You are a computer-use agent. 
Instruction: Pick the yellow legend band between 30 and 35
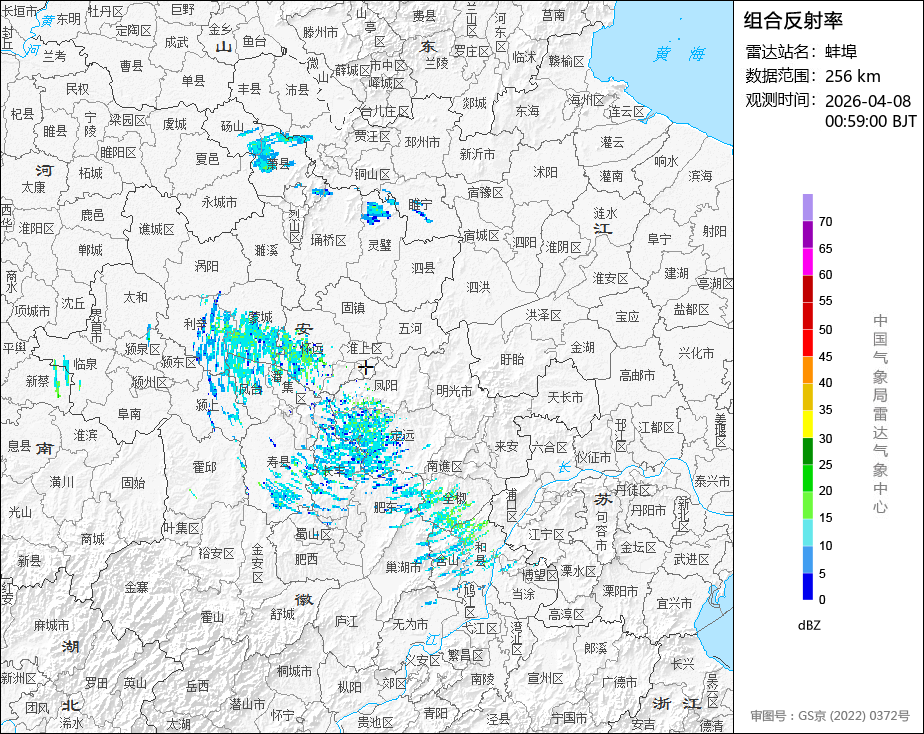coord(807,424)
